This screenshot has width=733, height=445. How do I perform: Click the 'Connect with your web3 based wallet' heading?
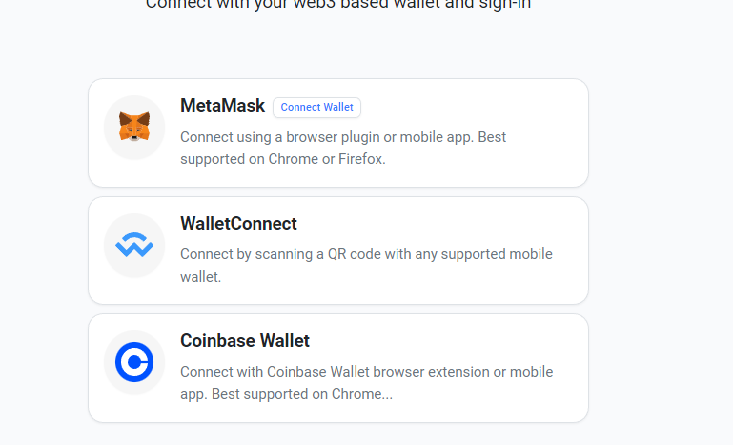pyautogui.click(x=338, y=5)
